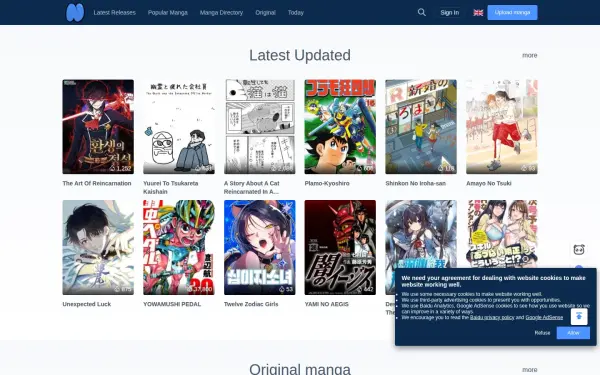
Task: Click Twelve Zodiac Girls title
Action: (x=251, y=304)
